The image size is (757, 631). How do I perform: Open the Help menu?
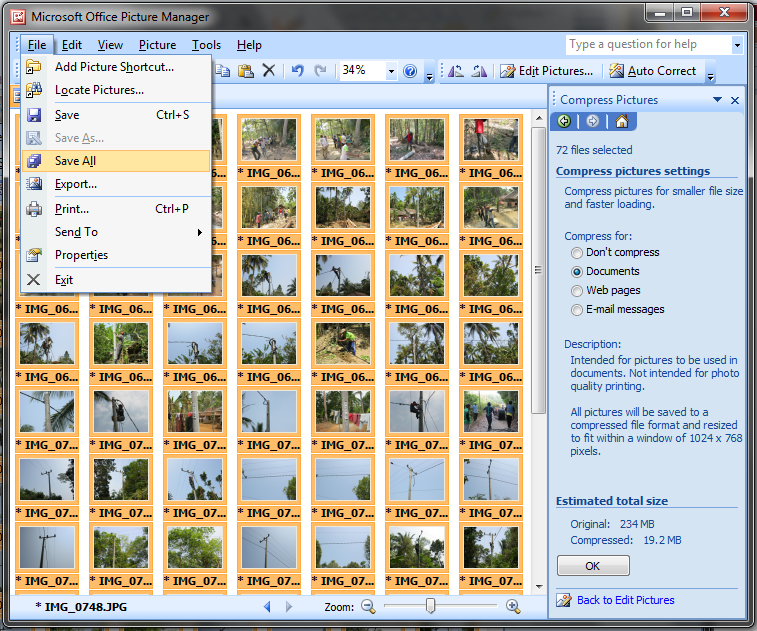249,45
